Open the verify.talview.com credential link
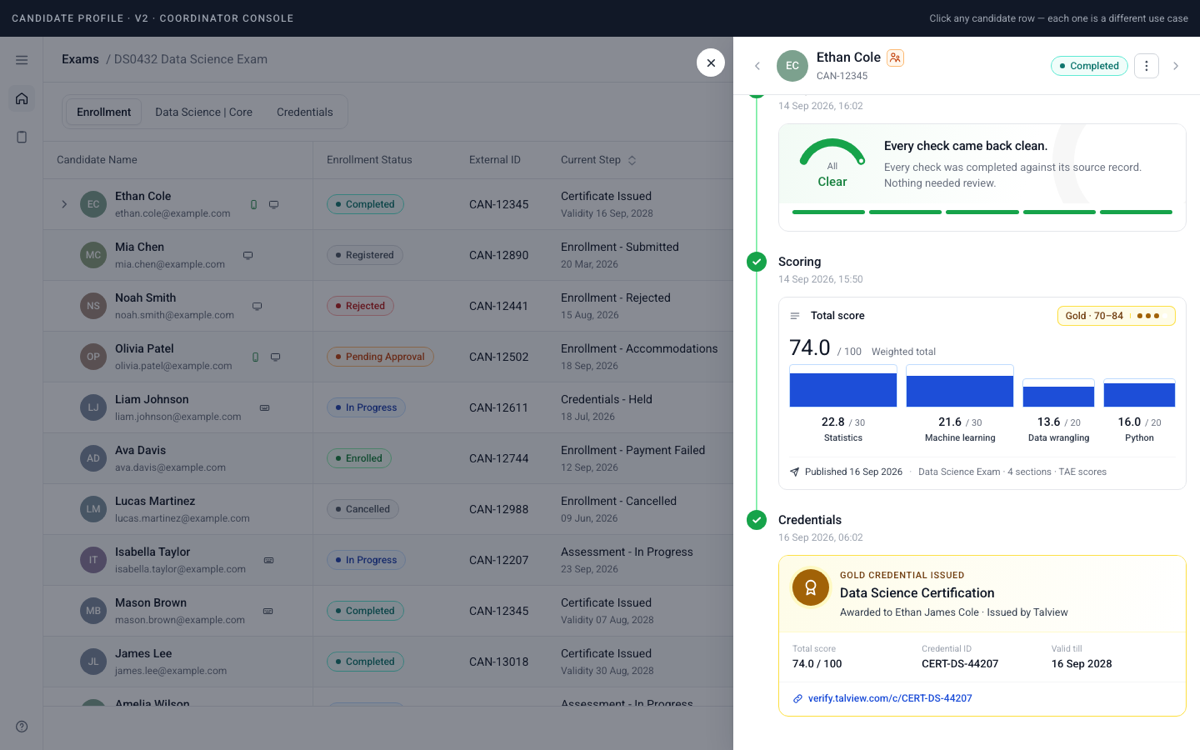Screen dimensions: 1200x750 pos(890,698)
